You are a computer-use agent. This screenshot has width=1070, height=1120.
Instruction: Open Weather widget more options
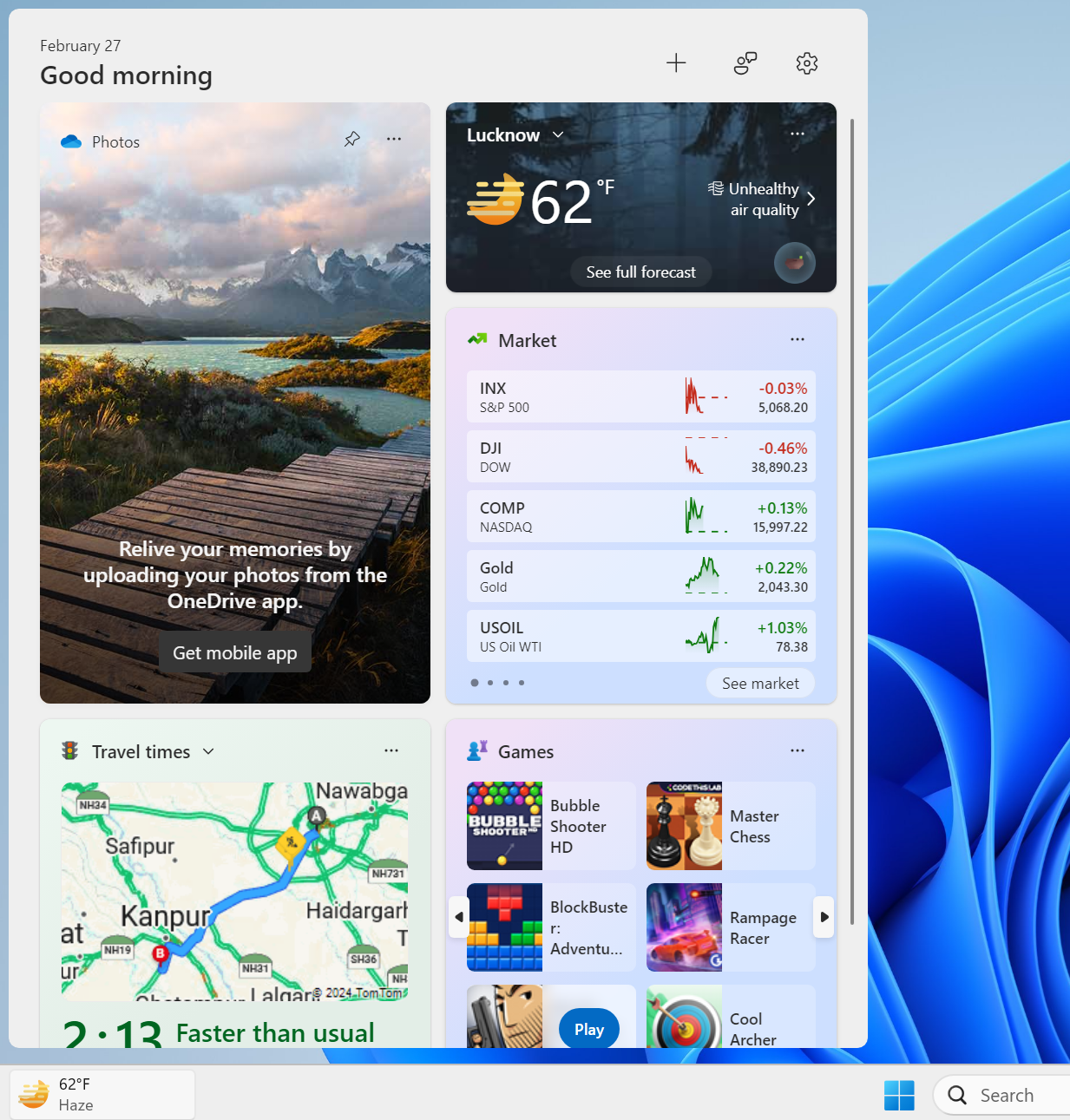[798, 134]
